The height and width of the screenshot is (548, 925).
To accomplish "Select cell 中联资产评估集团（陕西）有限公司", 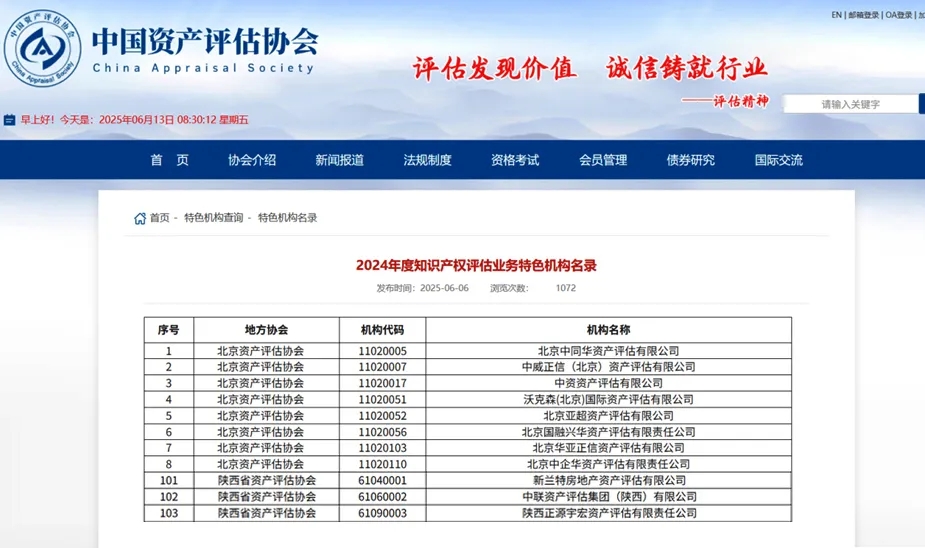I will 608,497.
